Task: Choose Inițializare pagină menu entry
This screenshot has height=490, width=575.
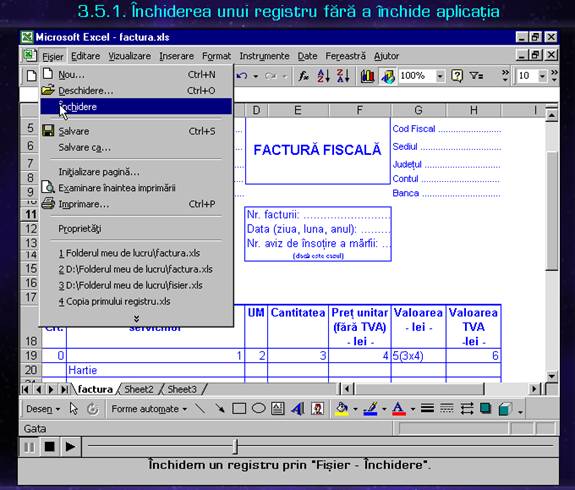Action: tap(136, 172)
